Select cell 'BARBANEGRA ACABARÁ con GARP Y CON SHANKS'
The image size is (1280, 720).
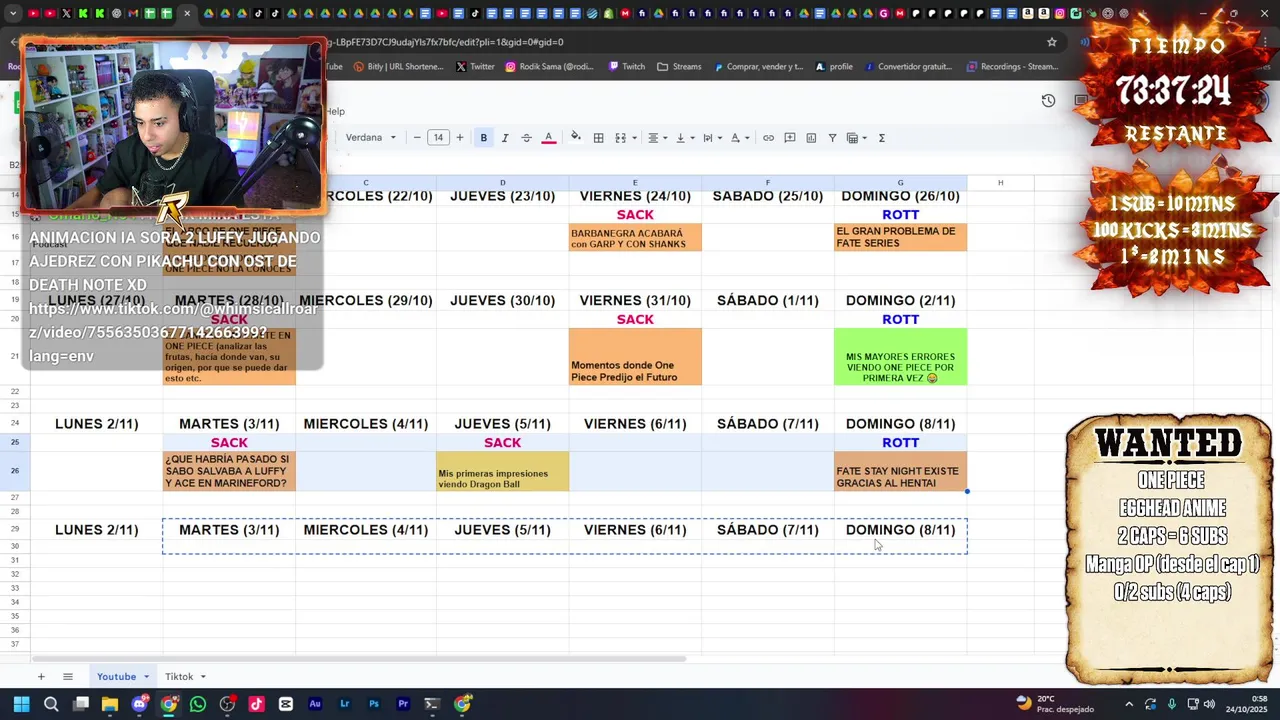[x=635, y=238]
